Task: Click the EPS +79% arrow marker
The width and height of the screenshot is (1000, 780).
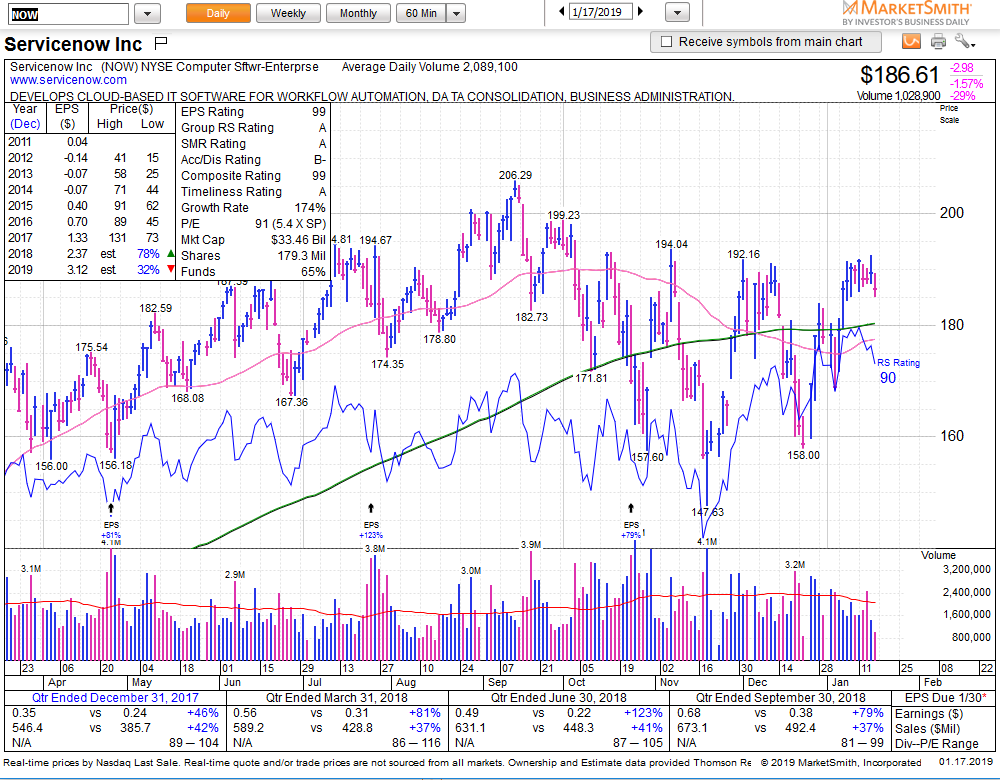Action: [x=631, y=508]
